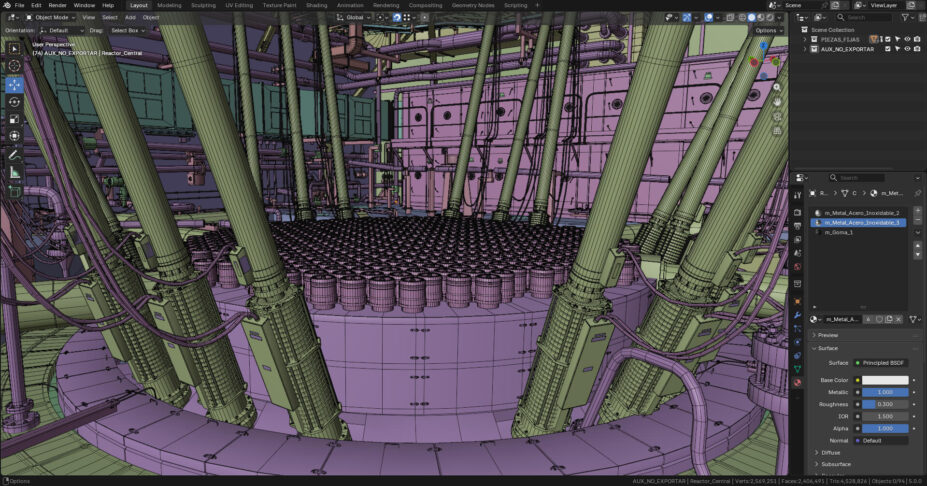927x486 pixels.
Task: Add a new material slot plus
Action: click(x=918, y=210)
